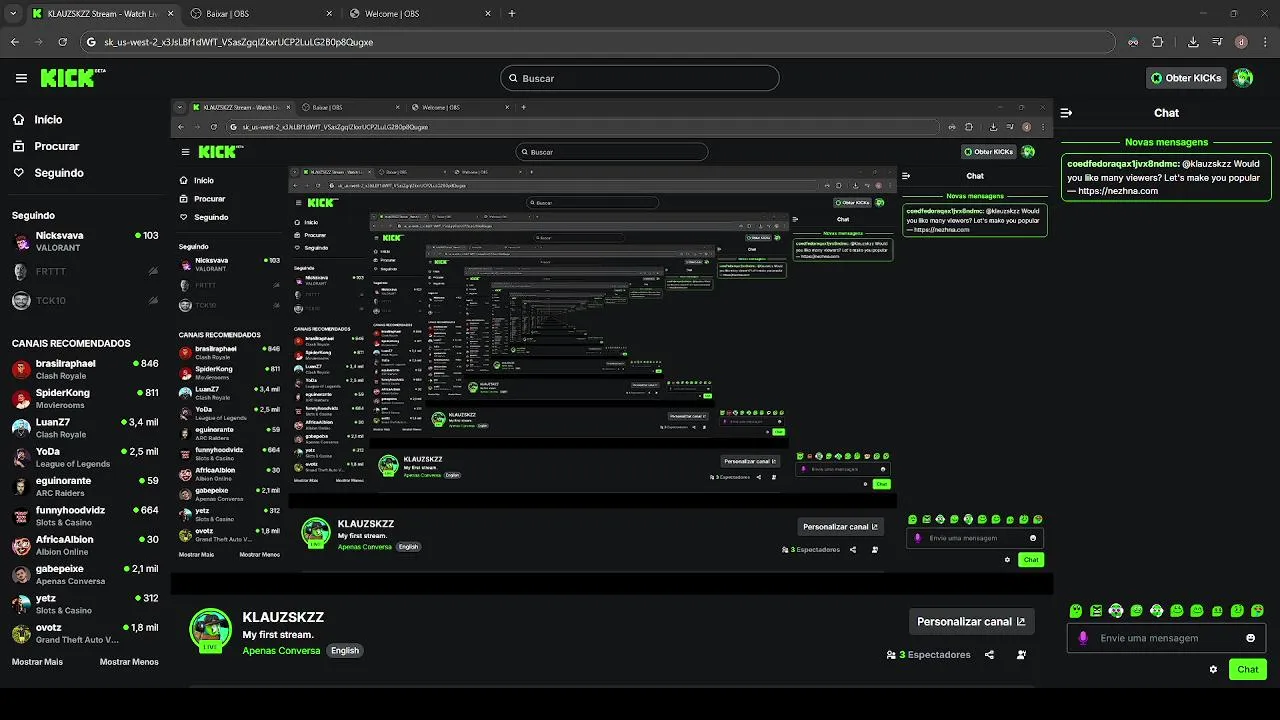This screenshot has height=720, width=1280.
Task: Open the browser downloads icon
Action: [x=1193, y=42]
